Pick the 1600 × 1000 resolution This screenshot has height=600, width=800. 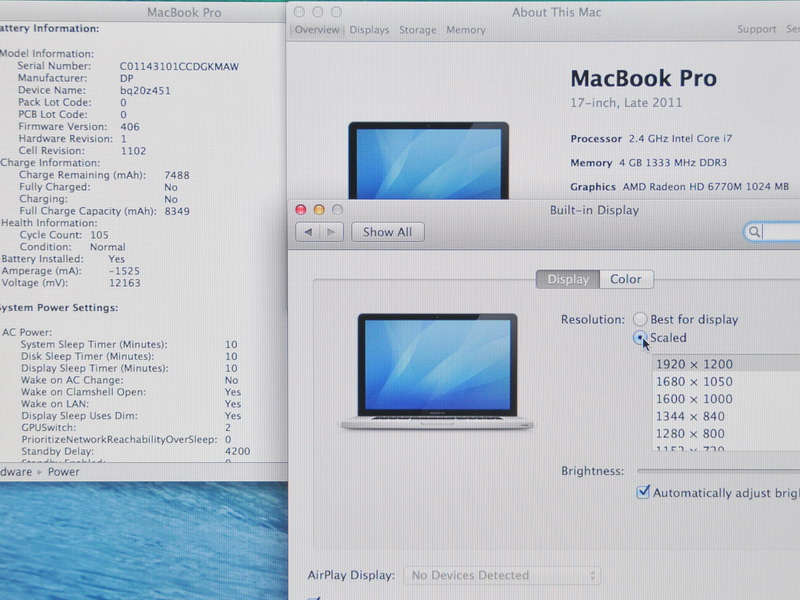(726, 399)
